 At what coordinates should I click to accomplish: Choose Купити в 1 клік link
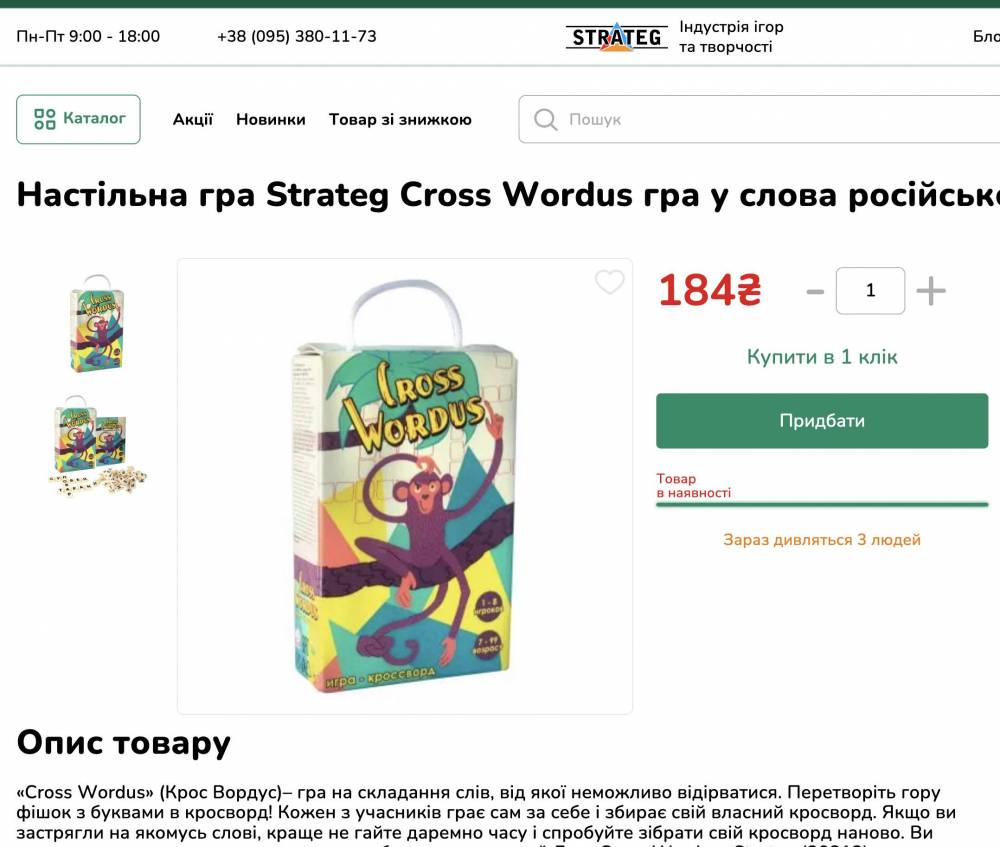coord(821,357)
